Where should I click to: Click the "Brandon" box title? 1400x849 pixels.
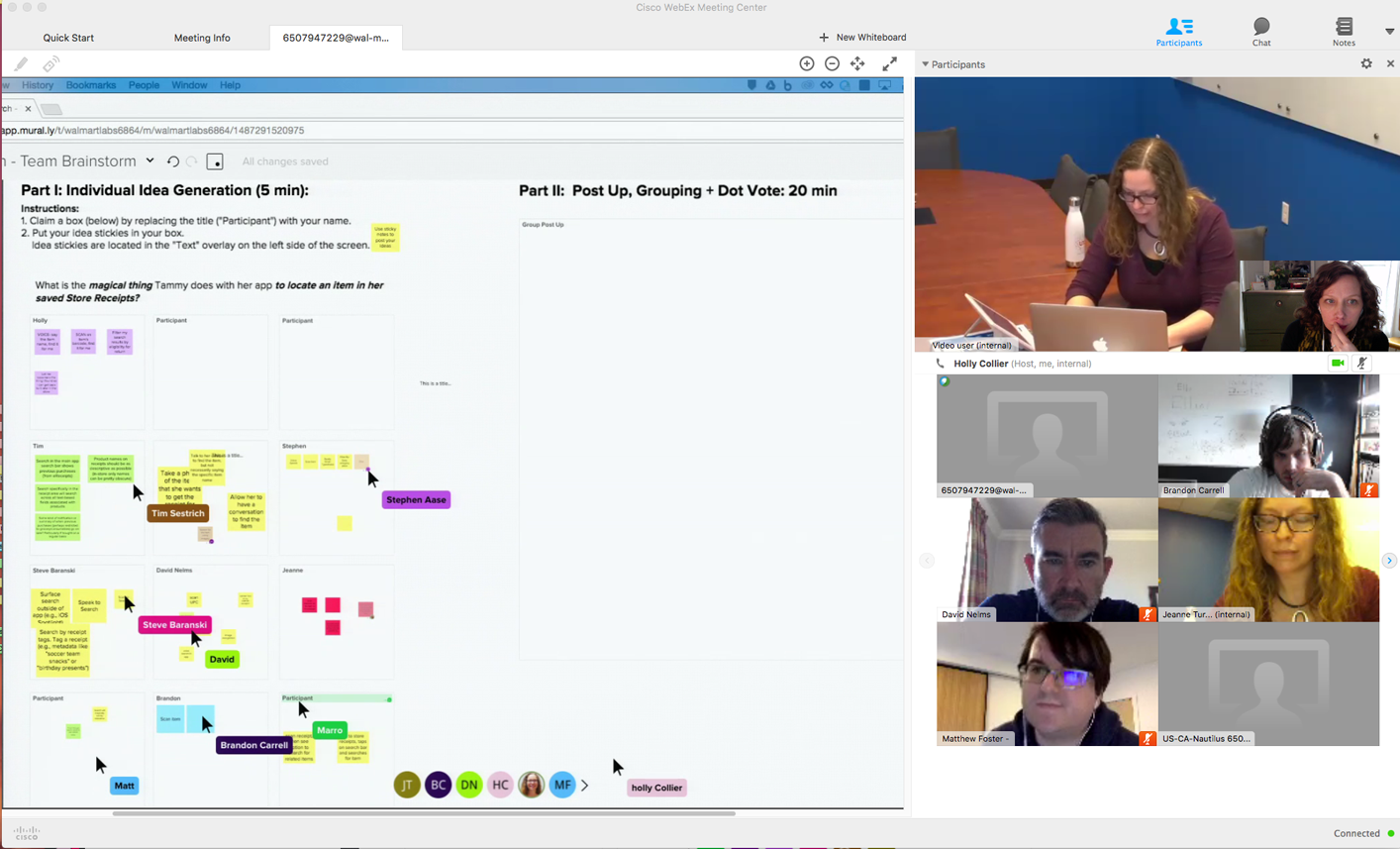[x=168, y=698]
